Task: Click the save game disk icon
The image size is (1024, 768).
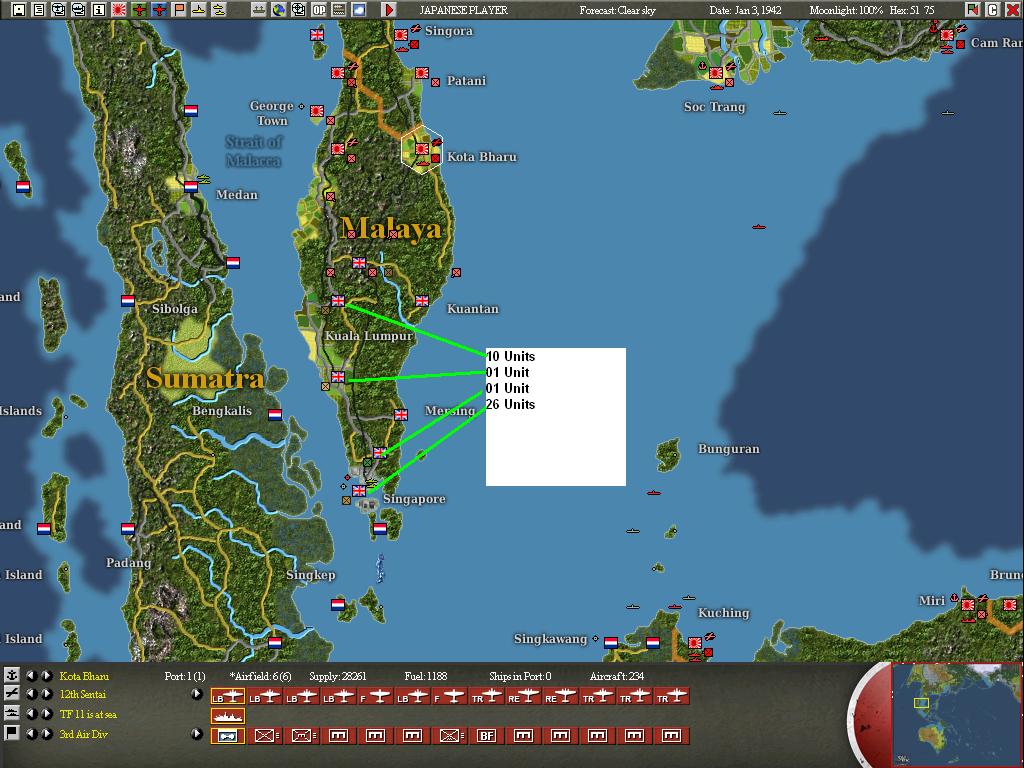Action: tap(18, 9)
